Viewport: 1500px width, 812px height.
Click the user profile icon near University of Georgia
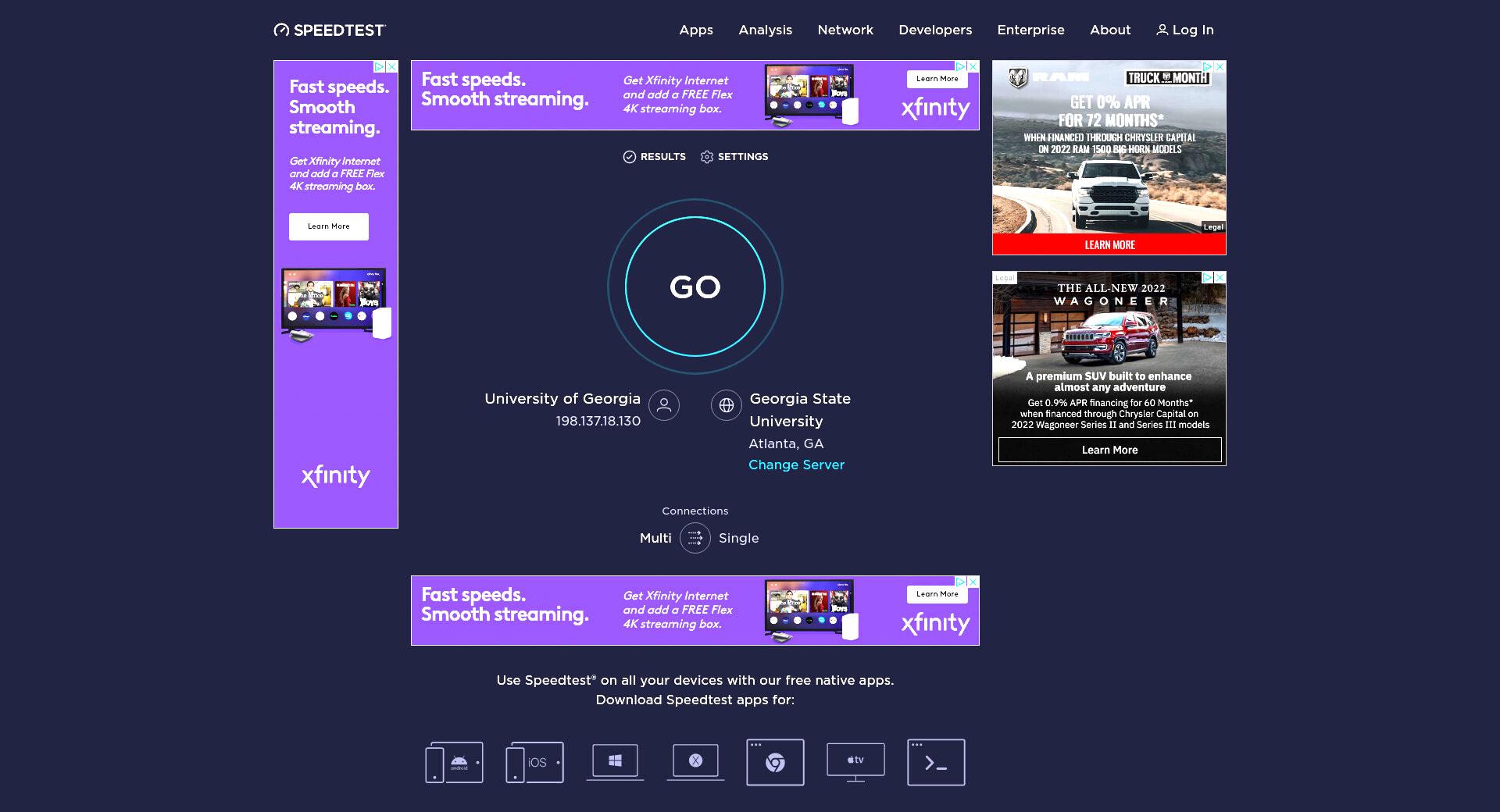click(664, 405)
